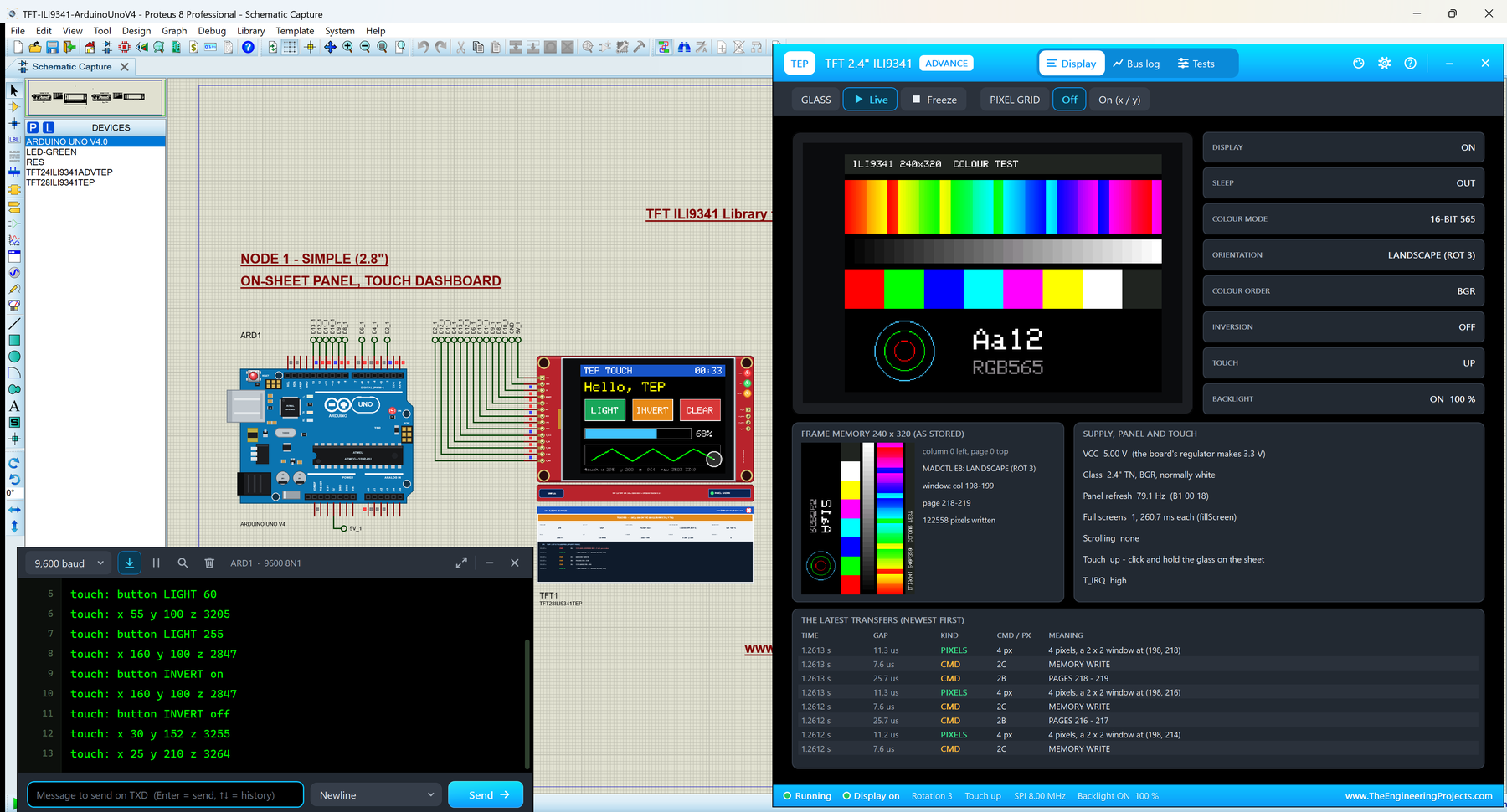Open the Debug menu
1507x812 pixels.
(x=212, y=31)
